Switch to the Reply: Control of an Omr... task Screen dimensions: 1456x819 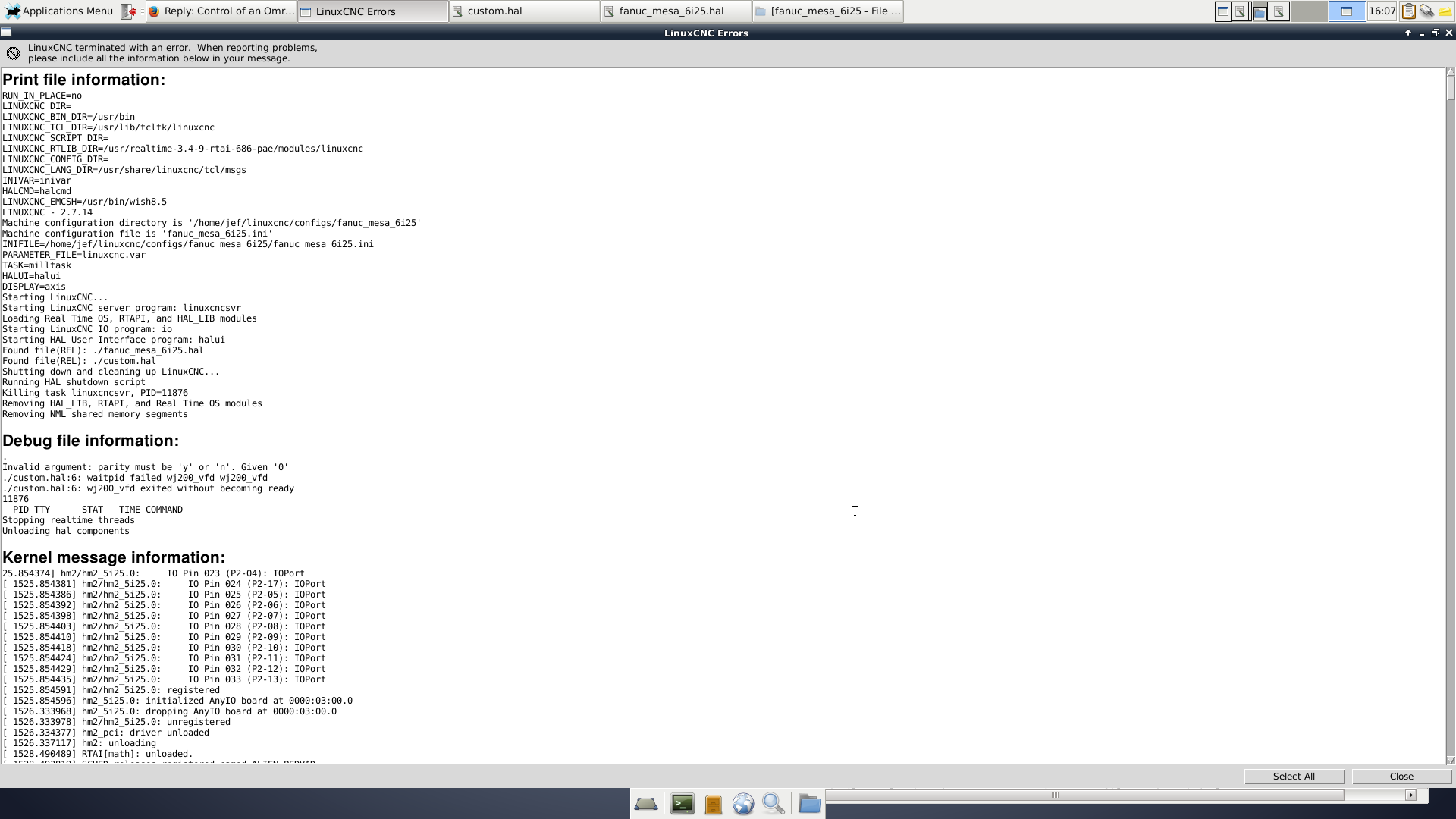(221, 11)
